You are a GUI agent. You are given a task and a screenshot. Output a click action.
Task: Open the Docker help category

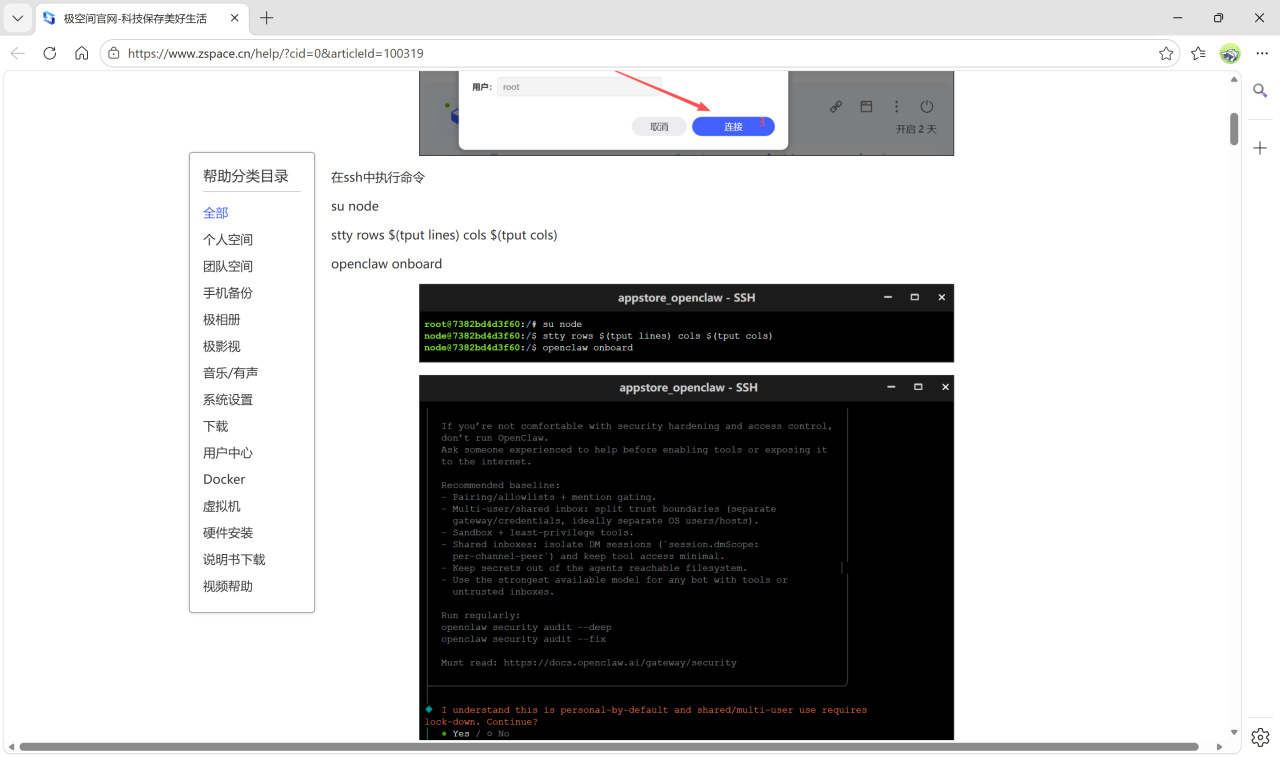click(x=224, y=480)
